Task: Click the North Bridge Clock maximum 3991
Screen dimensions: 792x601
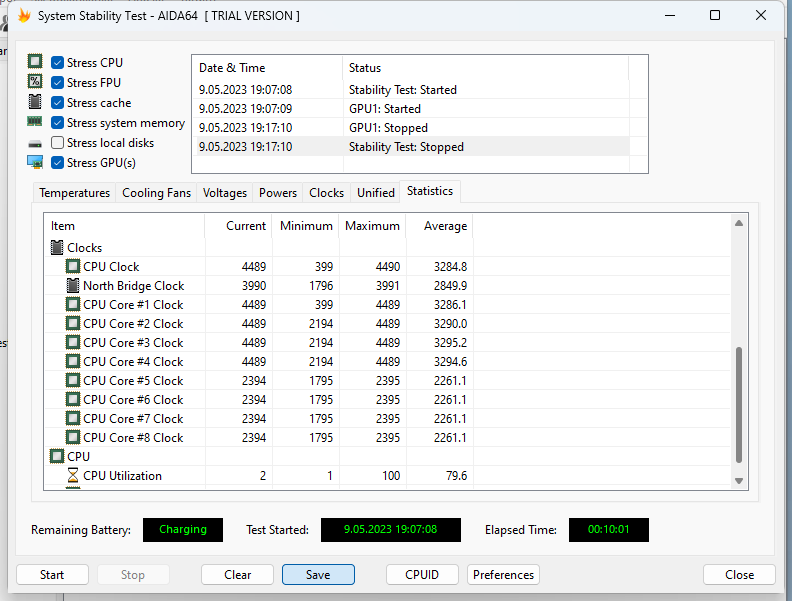Action: pyautogui.click(x=387, y=286)
